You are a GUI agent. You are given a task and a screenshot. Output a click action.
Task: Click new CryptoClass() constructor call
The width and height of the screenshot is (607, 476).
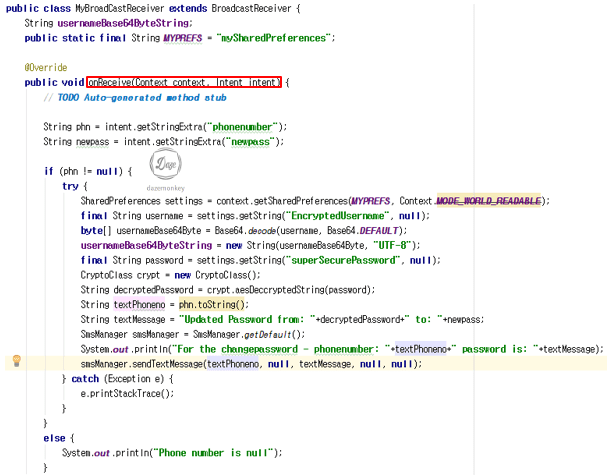click(x=216, y=275)
